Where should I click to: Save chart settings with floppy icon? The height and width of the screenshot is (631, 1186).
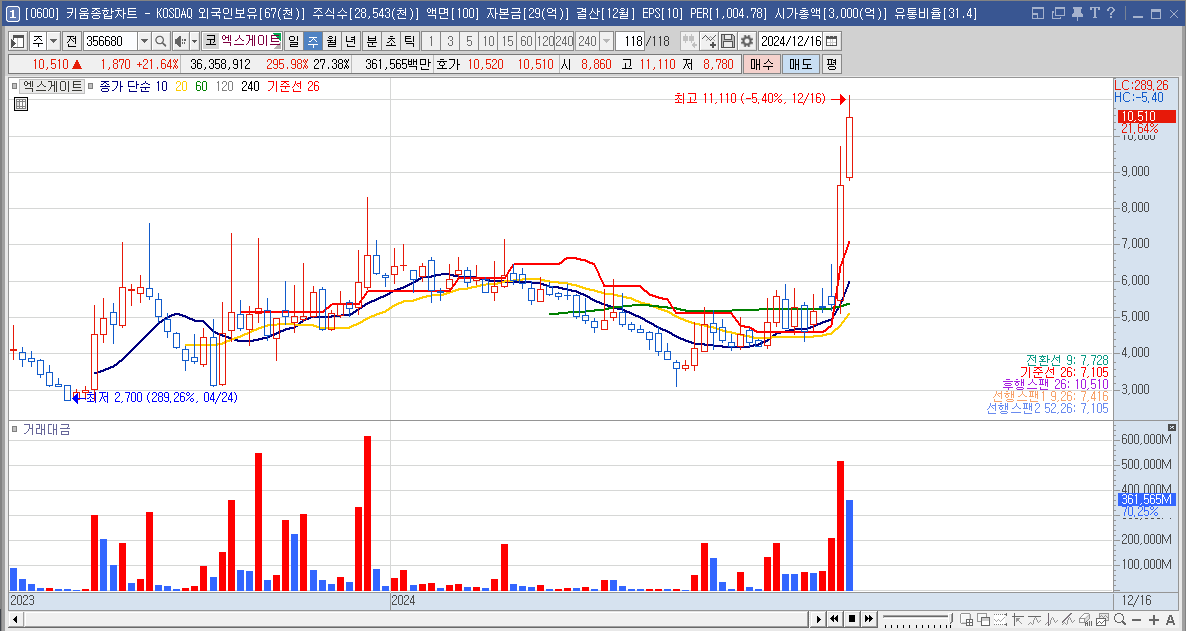pyautogui.click(x=728, y=41)
